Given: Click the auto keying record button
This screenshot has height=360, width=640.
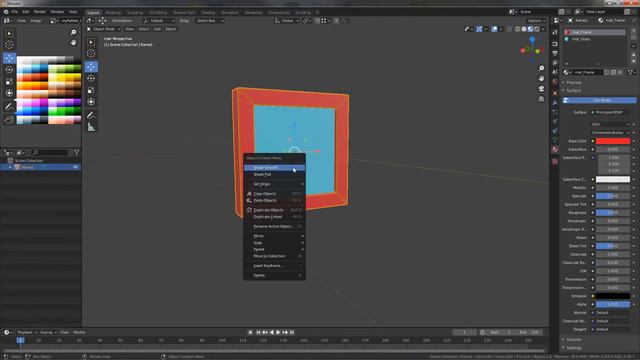Looking at the screenshot, I should 250,332.
